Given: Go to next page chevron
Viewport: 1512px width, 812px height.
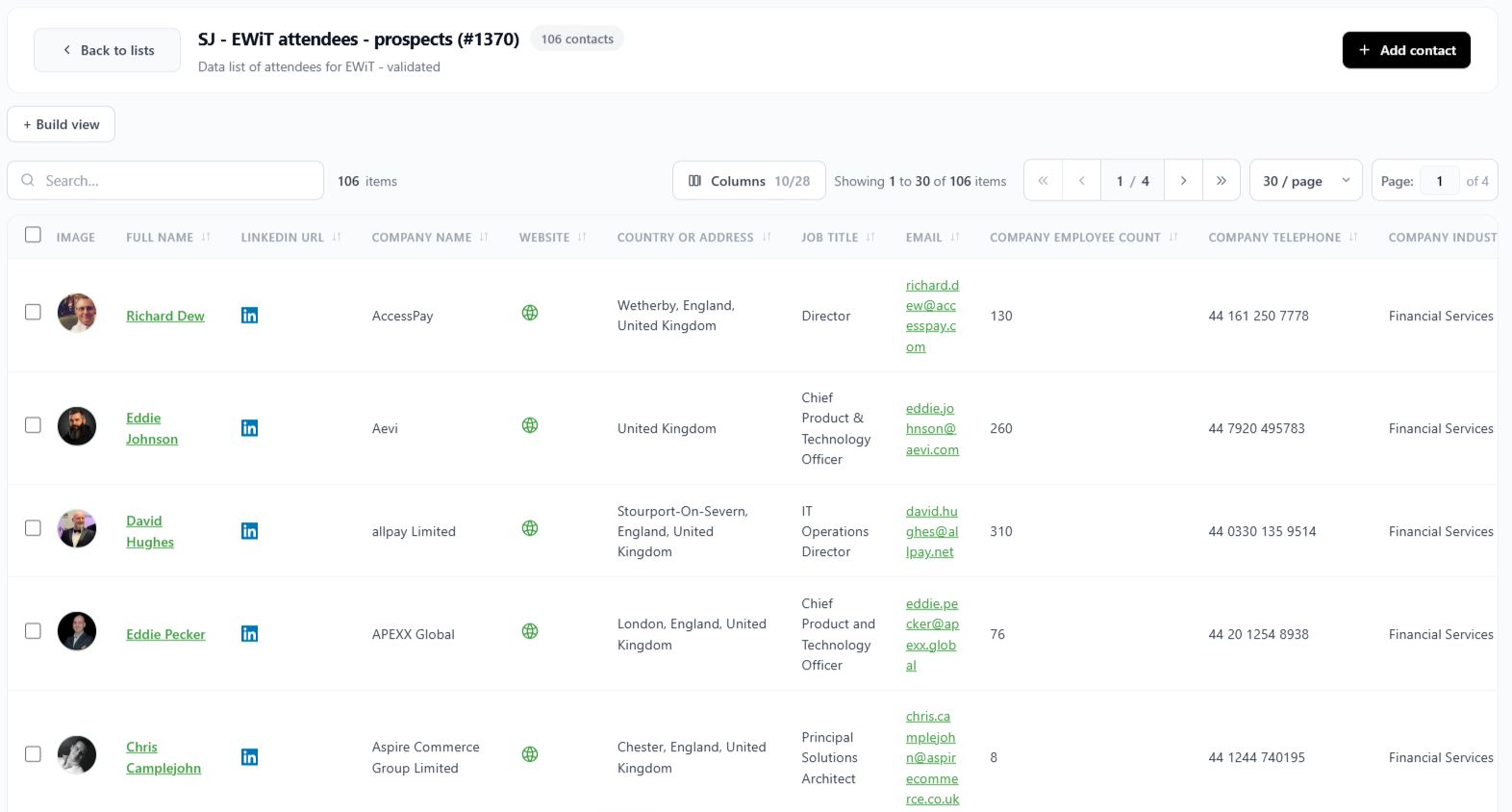Looking at the screenshot, I should pos(1183,181).
